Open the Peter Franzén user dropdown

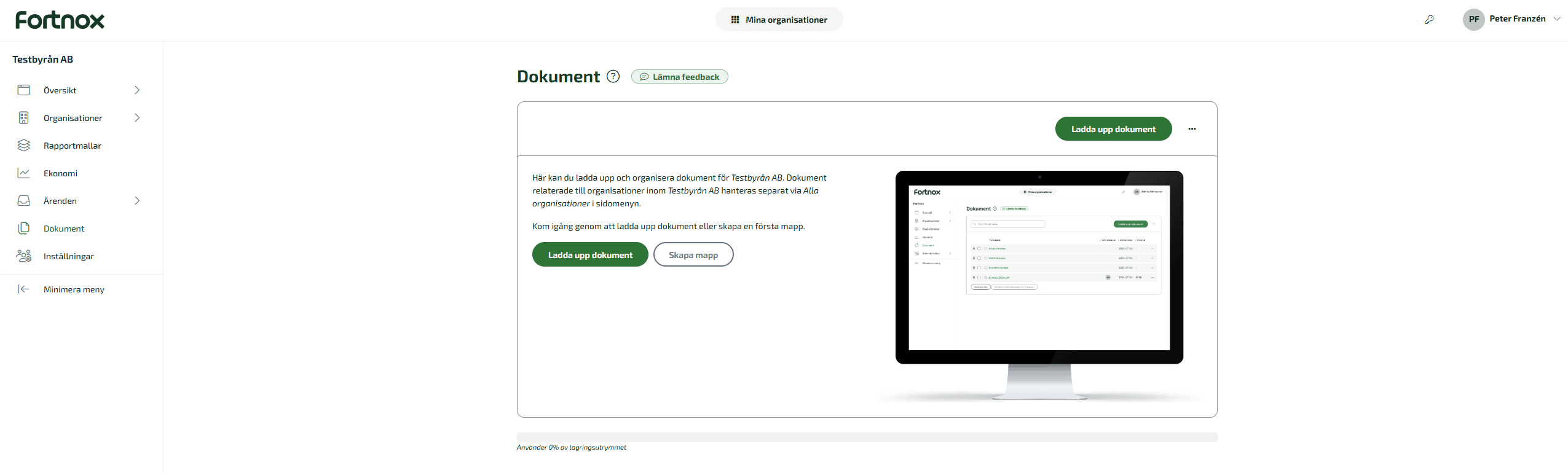pos(1557,19)
